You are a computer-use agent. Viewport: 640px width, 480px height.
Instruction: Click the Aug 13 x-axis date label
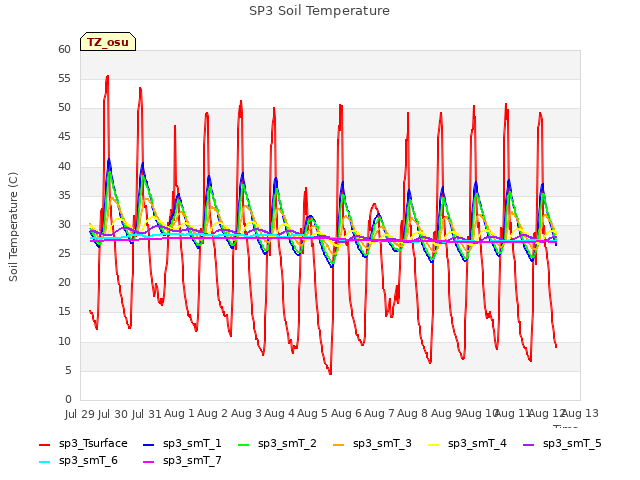[580, 414]
